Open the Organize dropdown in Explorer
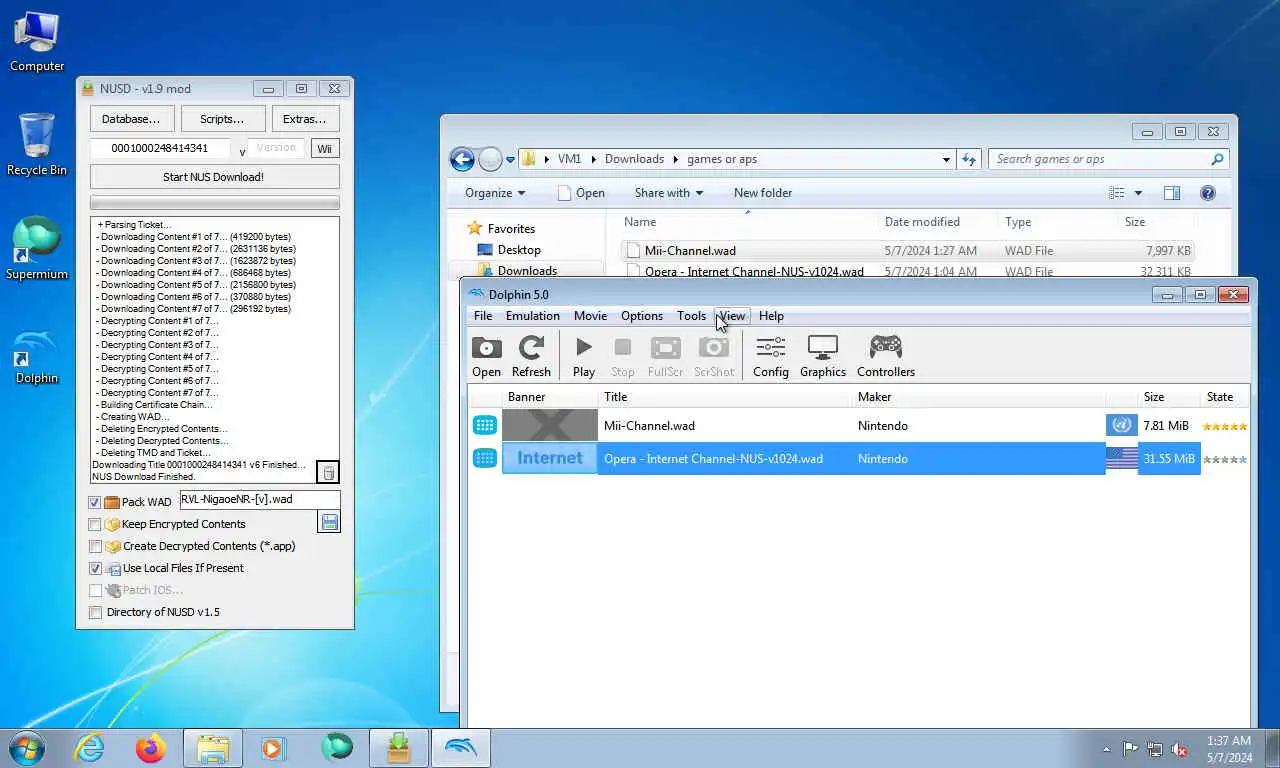Viewport: 1280px width, 768px height. [494, 193]
